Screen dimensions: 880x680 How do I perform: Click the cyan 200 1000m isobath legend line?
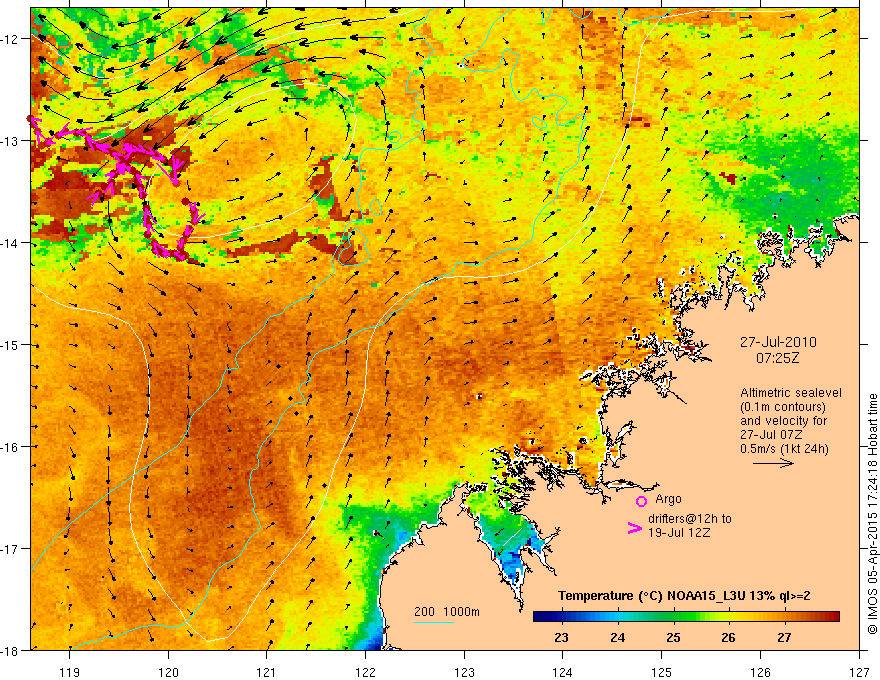click(x=434, y=622)
